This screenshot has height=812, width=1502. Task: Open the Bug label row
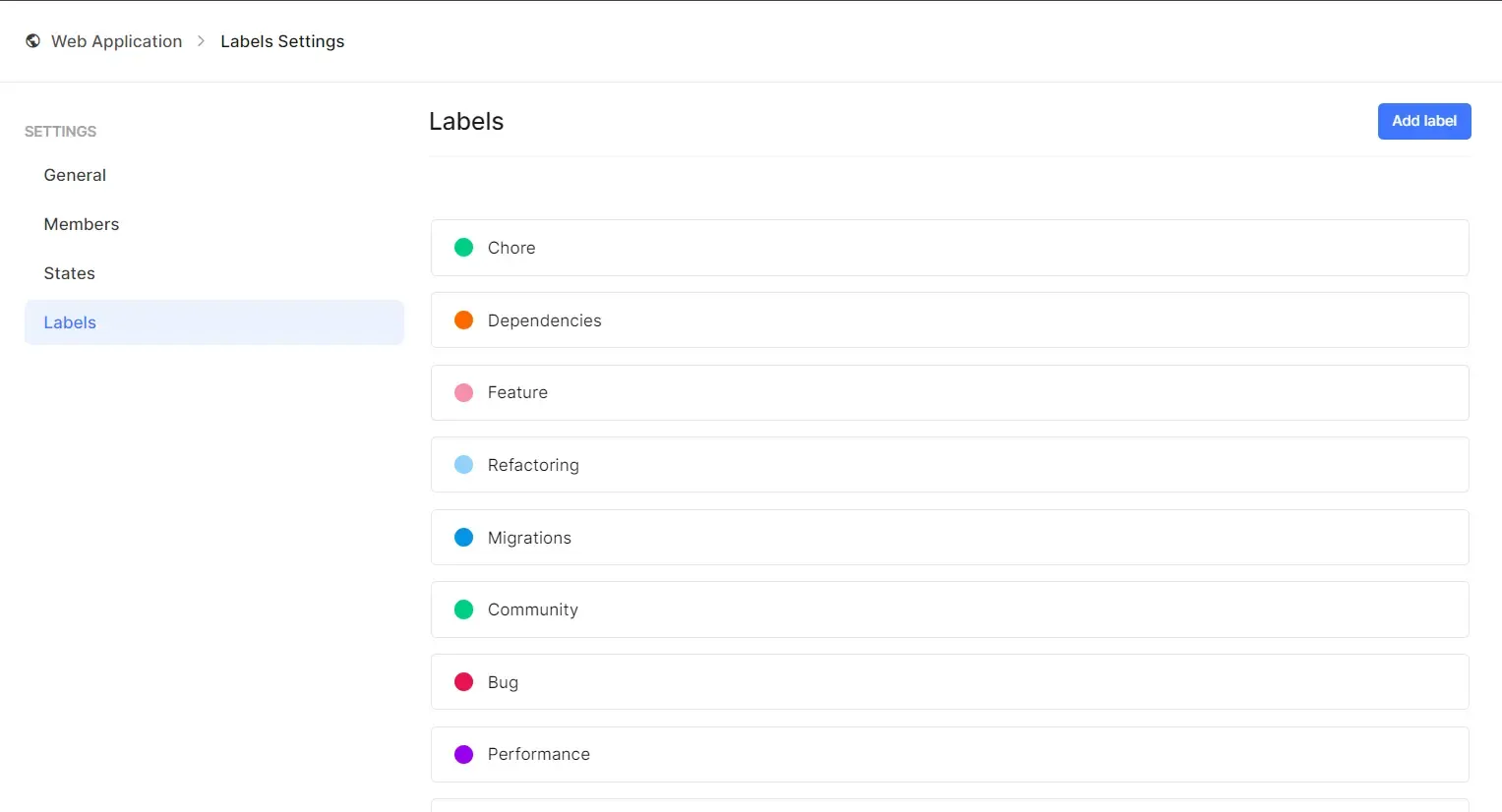click(949, 682)
